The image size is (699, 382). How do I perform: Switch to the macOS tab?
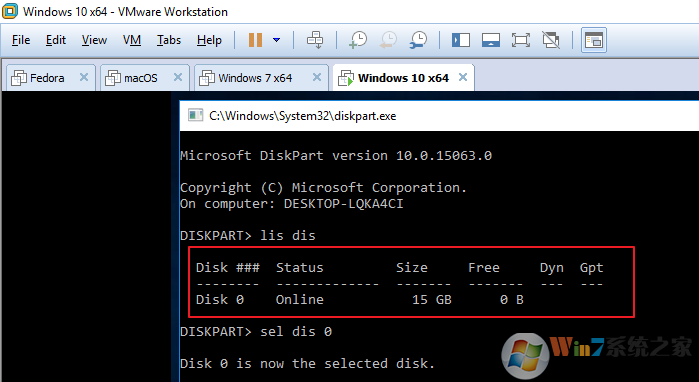(x=140, y=78)
